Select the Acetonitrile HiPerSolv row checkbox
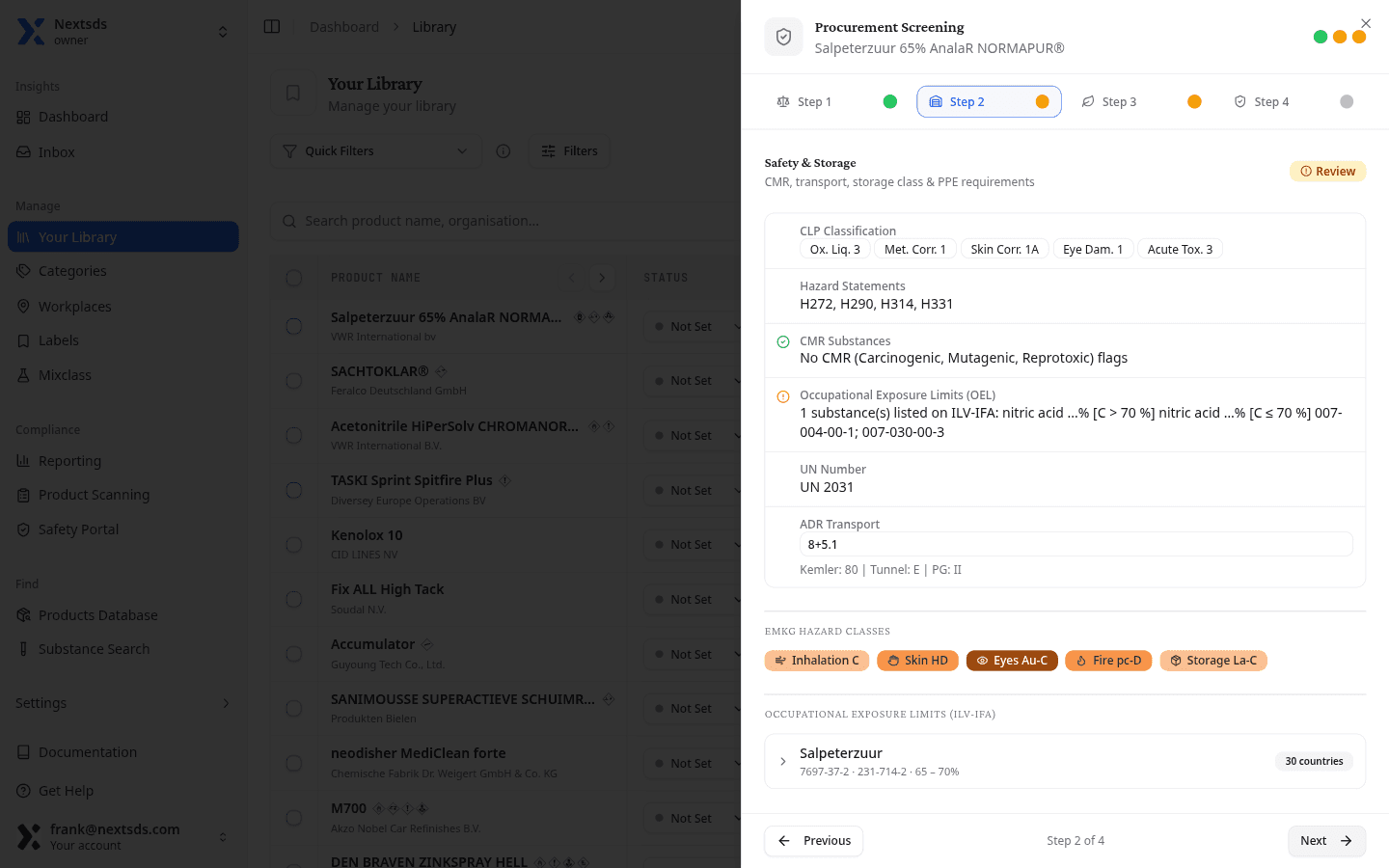Image resolution: width=1389 pixels, height=868 pixels. (x=294, y=435)
